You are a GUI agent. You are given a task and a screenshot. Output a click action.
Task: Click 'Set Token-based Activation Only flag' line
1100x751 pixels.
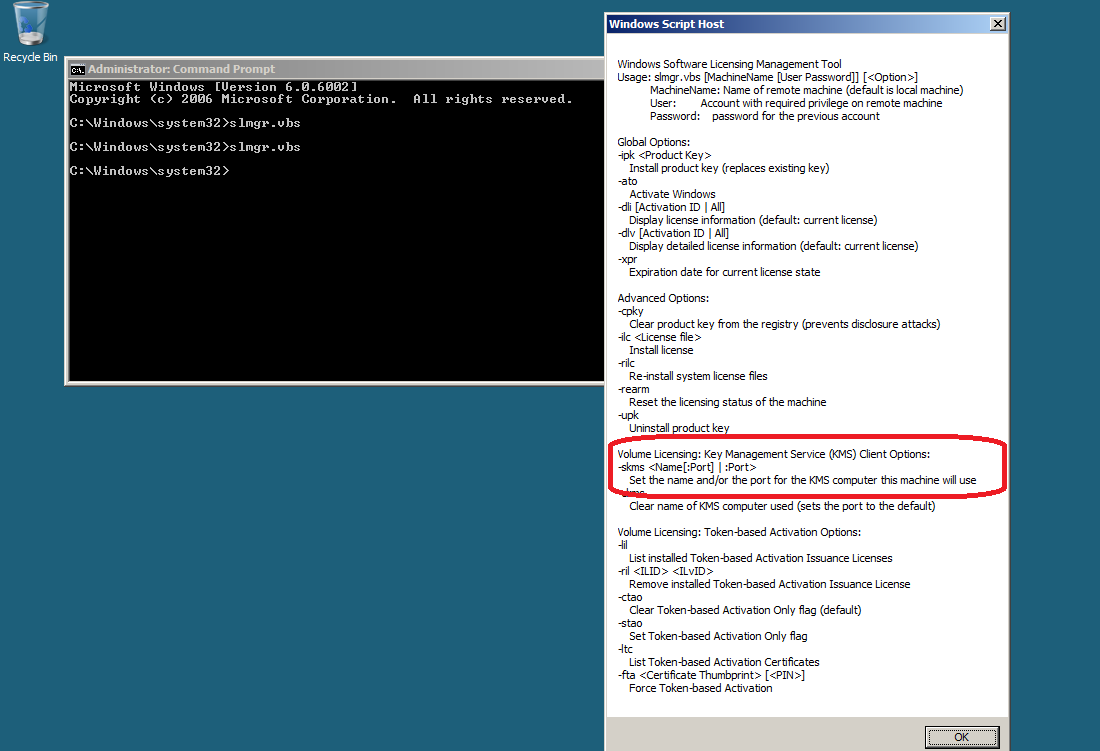click(718, 636)
